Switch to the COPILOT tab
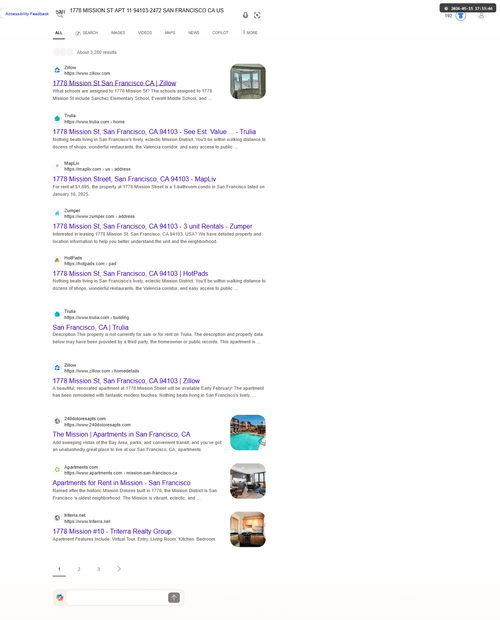 click(220, 33)
